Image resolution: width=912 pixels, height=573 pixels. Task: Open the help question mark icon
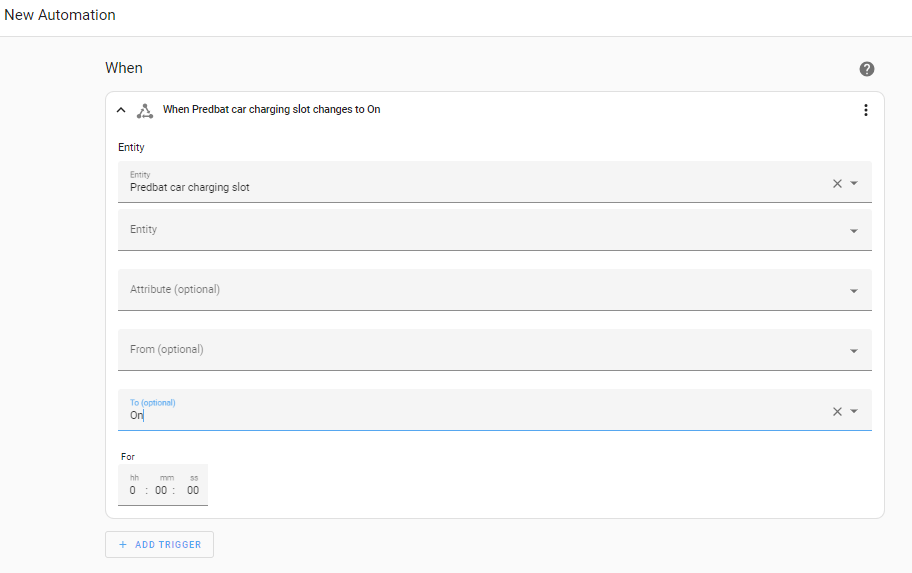(x=867, y=69)
